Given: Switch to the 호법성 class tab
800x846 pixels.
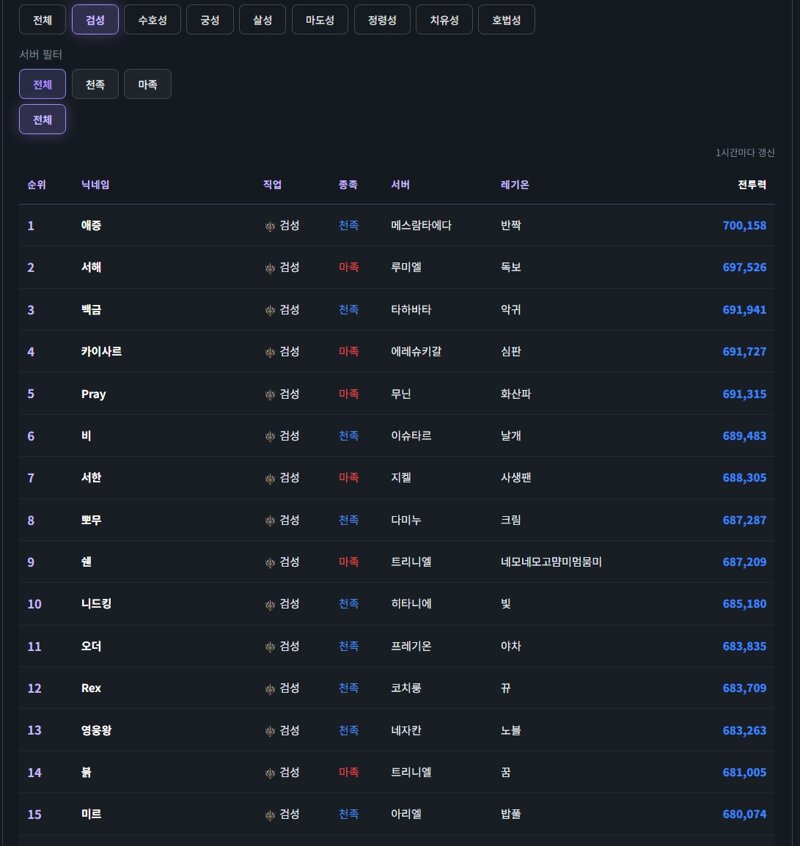Looking at the screenshot, I should point(507,20).
